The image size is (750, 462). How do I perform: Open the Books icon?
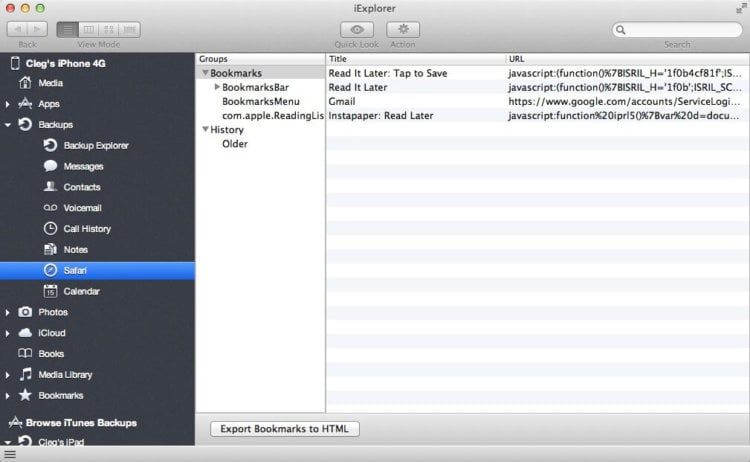[x=25, y=353]
